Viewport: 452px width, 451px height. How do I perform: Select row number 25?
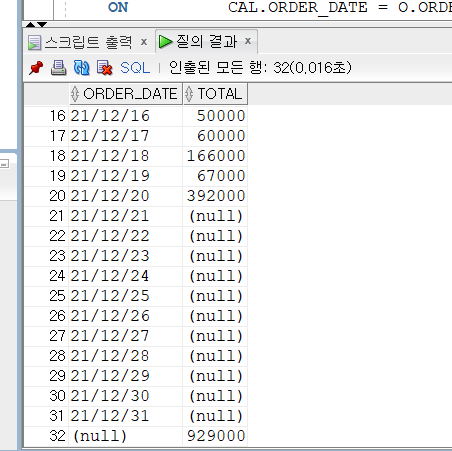(46, 296)
